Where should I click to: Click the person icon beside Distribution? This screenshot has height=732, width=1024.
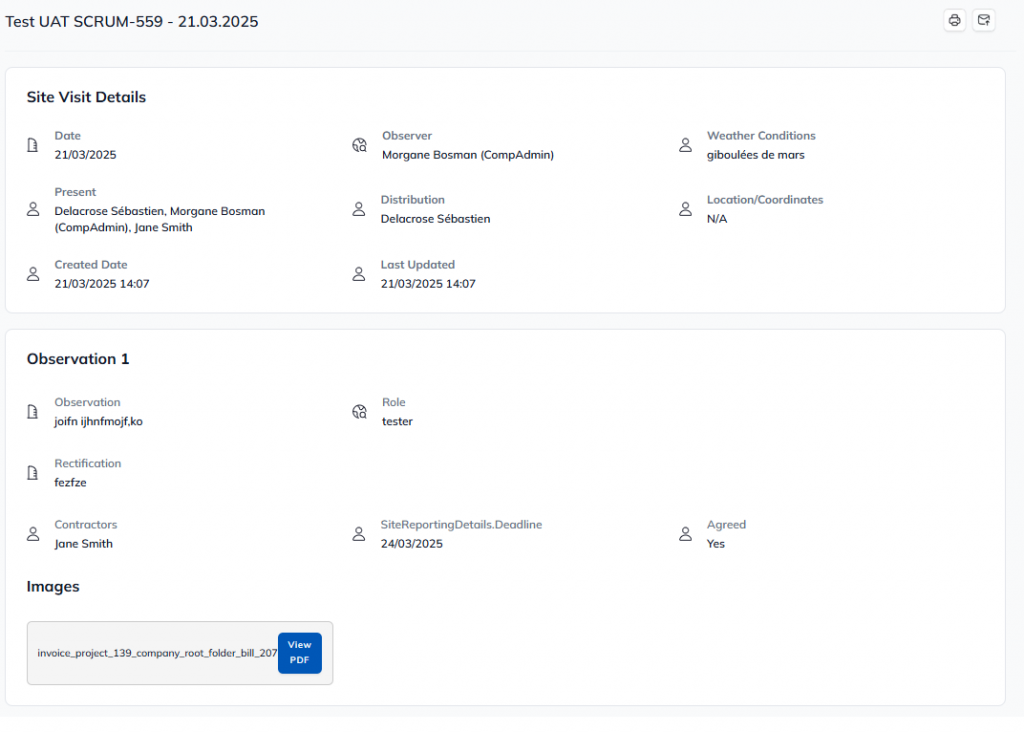(359, 210)
